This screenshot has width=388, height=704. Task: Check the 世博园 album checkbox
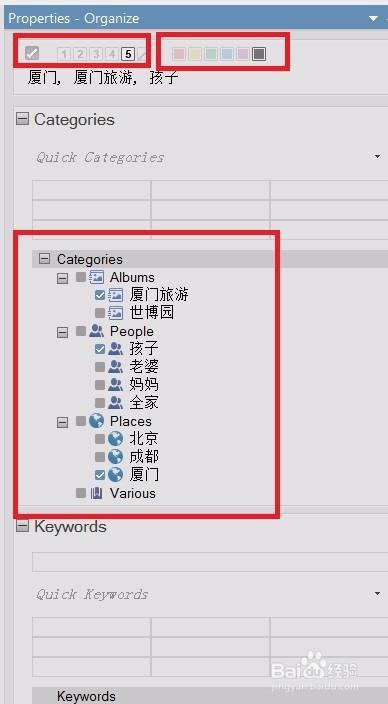tap(100, 312)
